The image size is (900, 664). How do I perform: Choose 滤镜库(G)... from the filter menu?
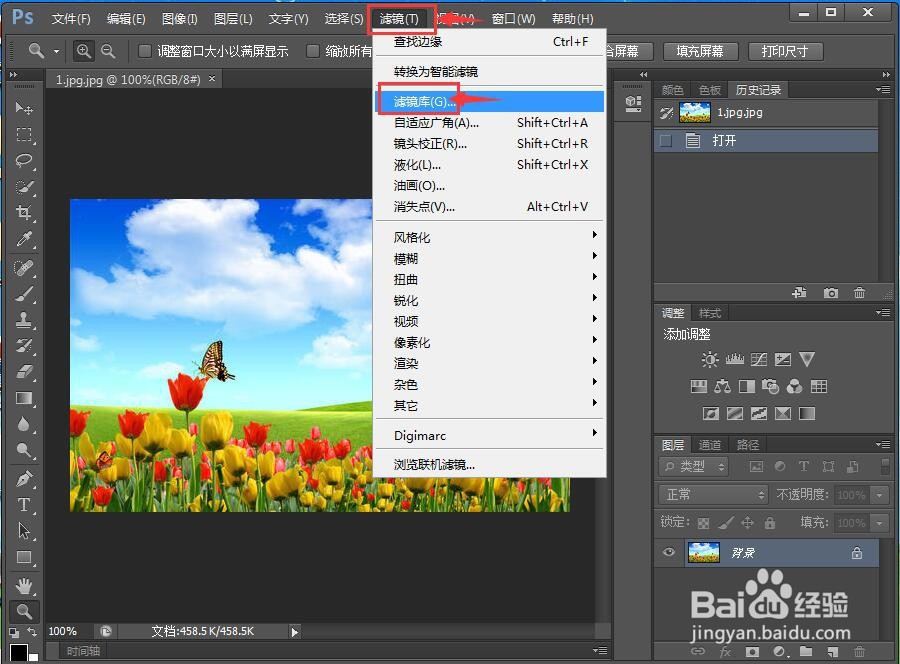click(490, 101)
